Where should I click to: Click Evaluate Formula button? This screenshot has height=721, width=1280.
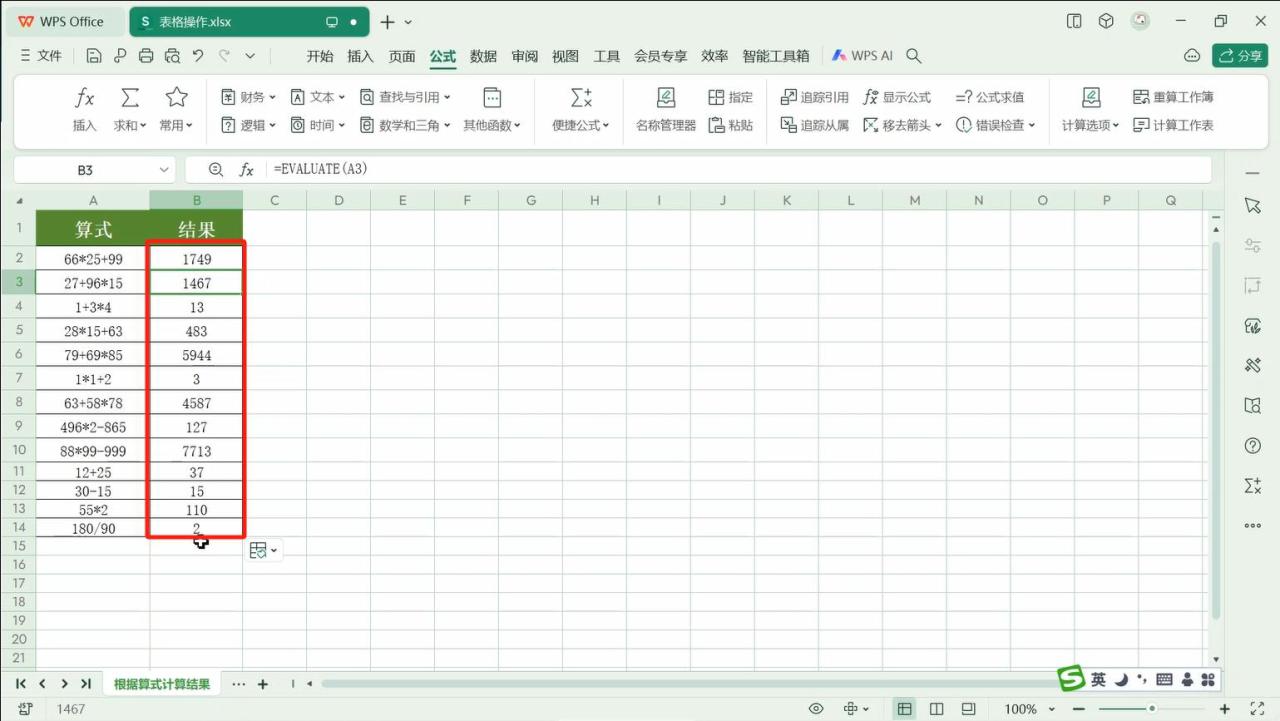click(x=989, y=97)
